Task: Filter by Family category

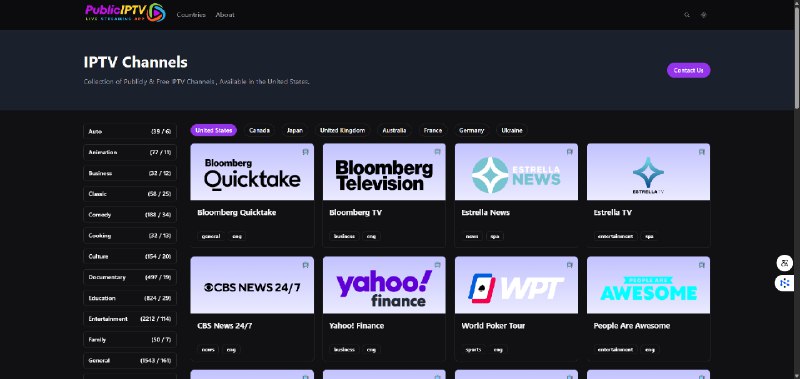Action: [x=130, y=340]
